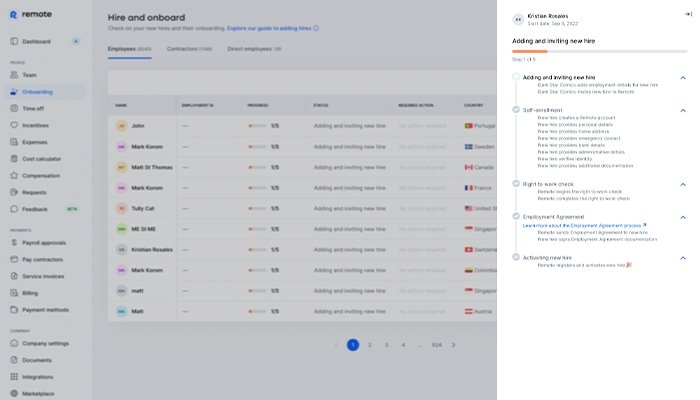Click the Status column header

[321, 105]
